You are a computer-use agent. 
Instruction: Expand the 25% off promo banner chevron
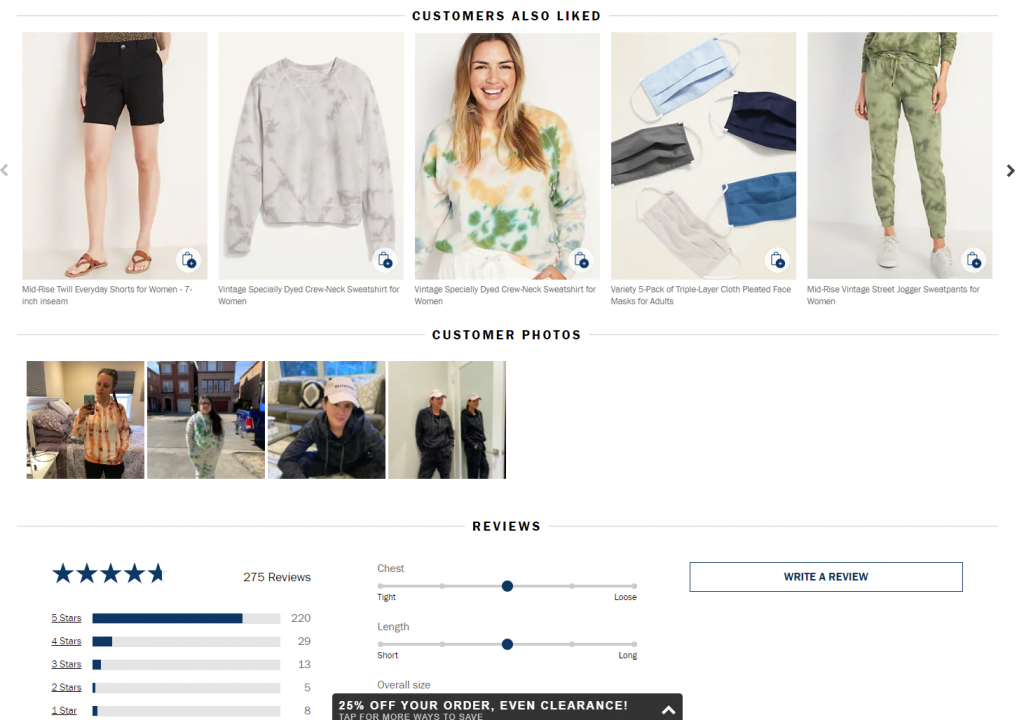pyautogui.click(x=668, y=710)
